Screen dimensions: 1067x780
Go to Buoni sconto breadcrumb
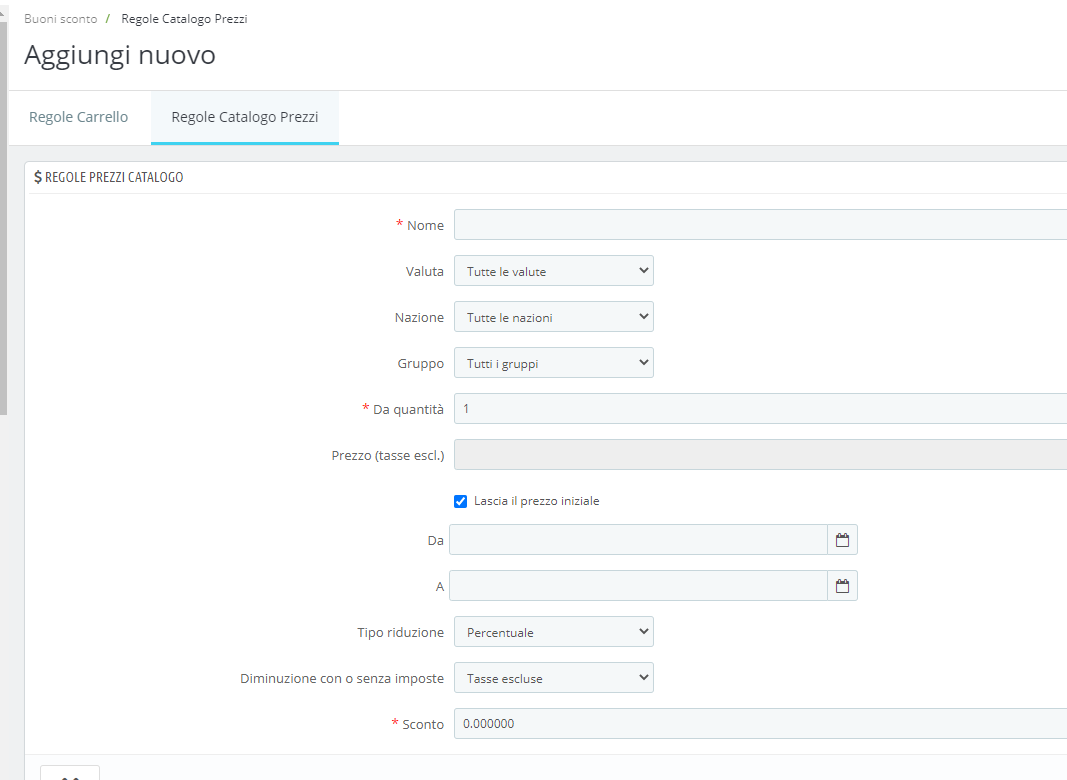pos(61,19)
